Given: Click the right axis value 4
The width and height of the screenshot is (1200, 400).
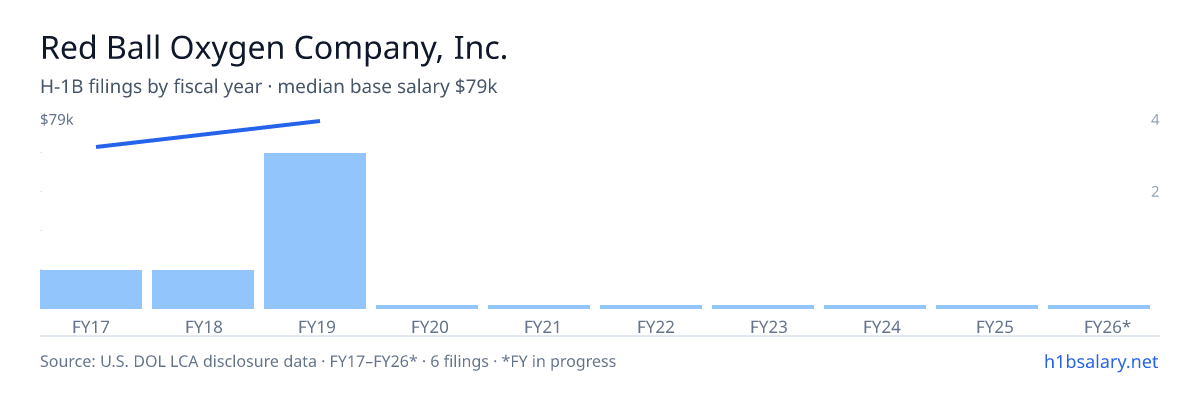Looking at the screenshot, I should [x=1155, y=120].
